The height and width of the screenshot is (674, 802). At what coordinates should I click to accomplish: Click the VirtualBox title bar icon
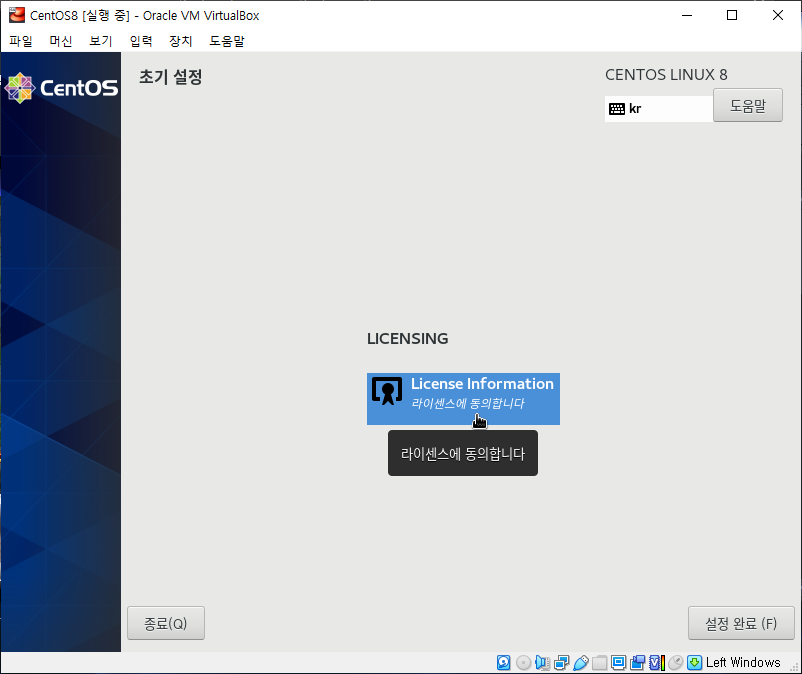click(x=17, y=15)
